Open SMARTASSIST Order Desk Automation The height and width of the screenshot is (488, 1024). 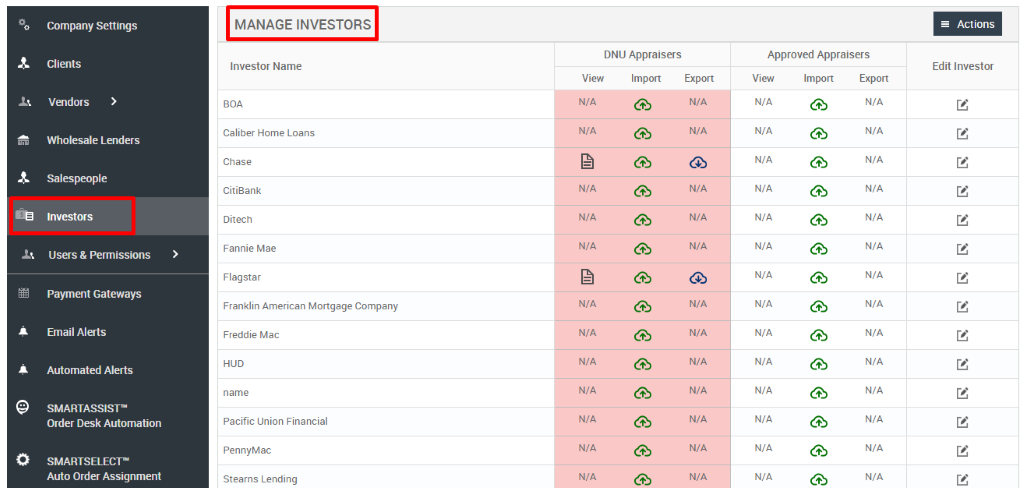pyautogui.click(x=104, y=415)
